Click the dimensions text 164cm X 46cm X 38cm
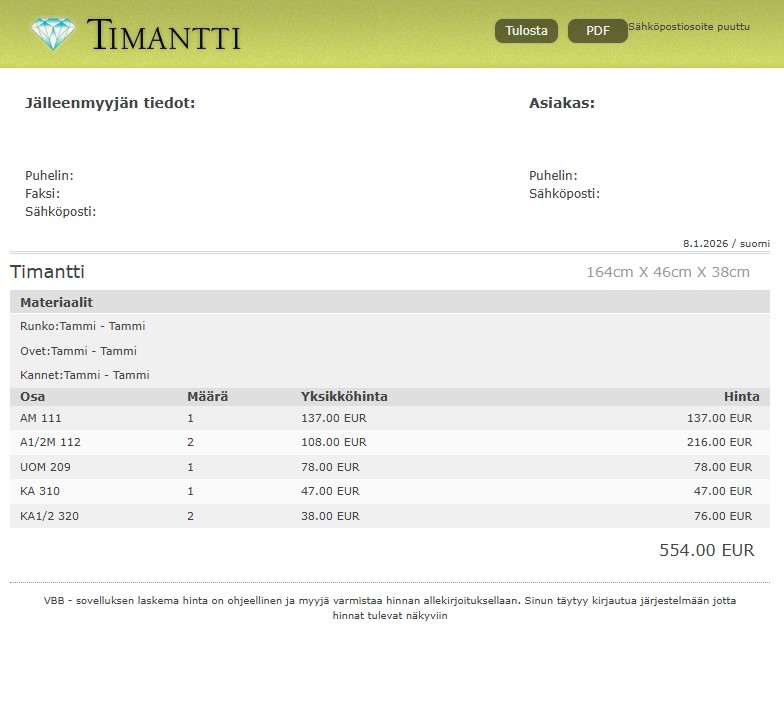 (667, 272)
